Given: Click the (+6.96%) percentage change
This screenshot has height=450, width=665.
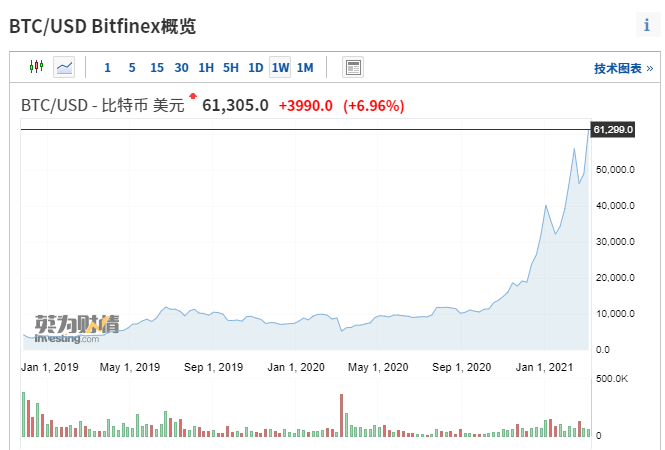Looking at the screenshot, I should (x=374, y=106).
